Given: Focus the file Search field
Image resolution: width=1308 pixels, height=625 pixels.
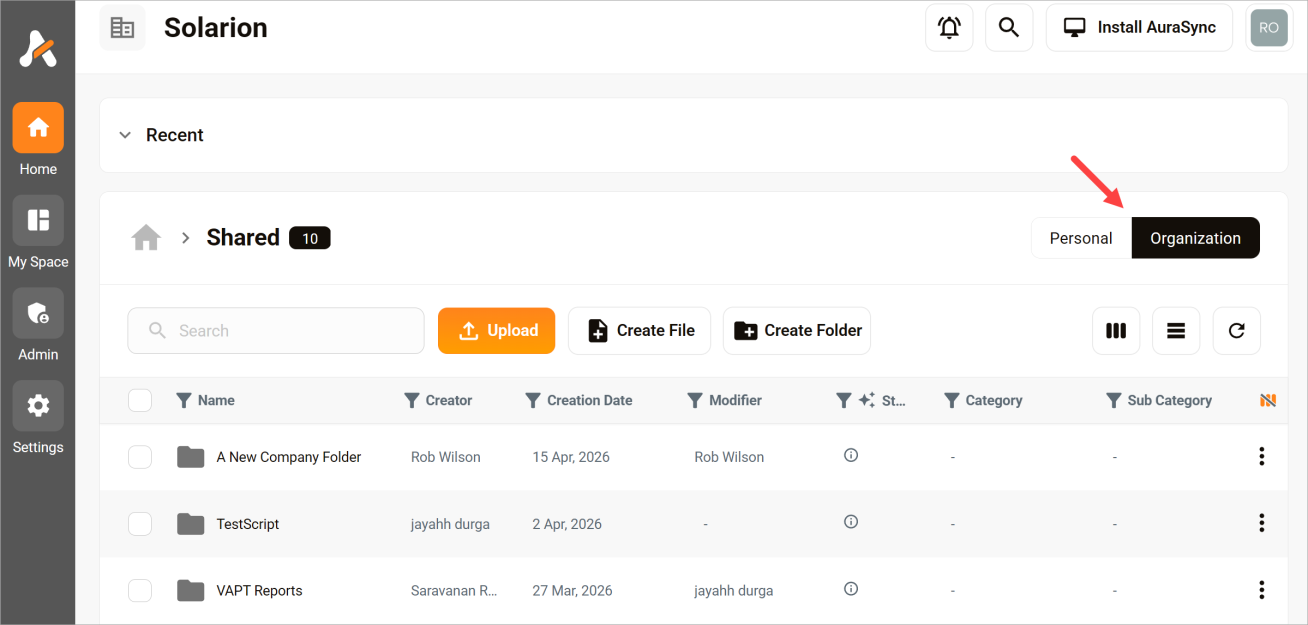Looking at the screenshot, I should [x=276, y=331].
